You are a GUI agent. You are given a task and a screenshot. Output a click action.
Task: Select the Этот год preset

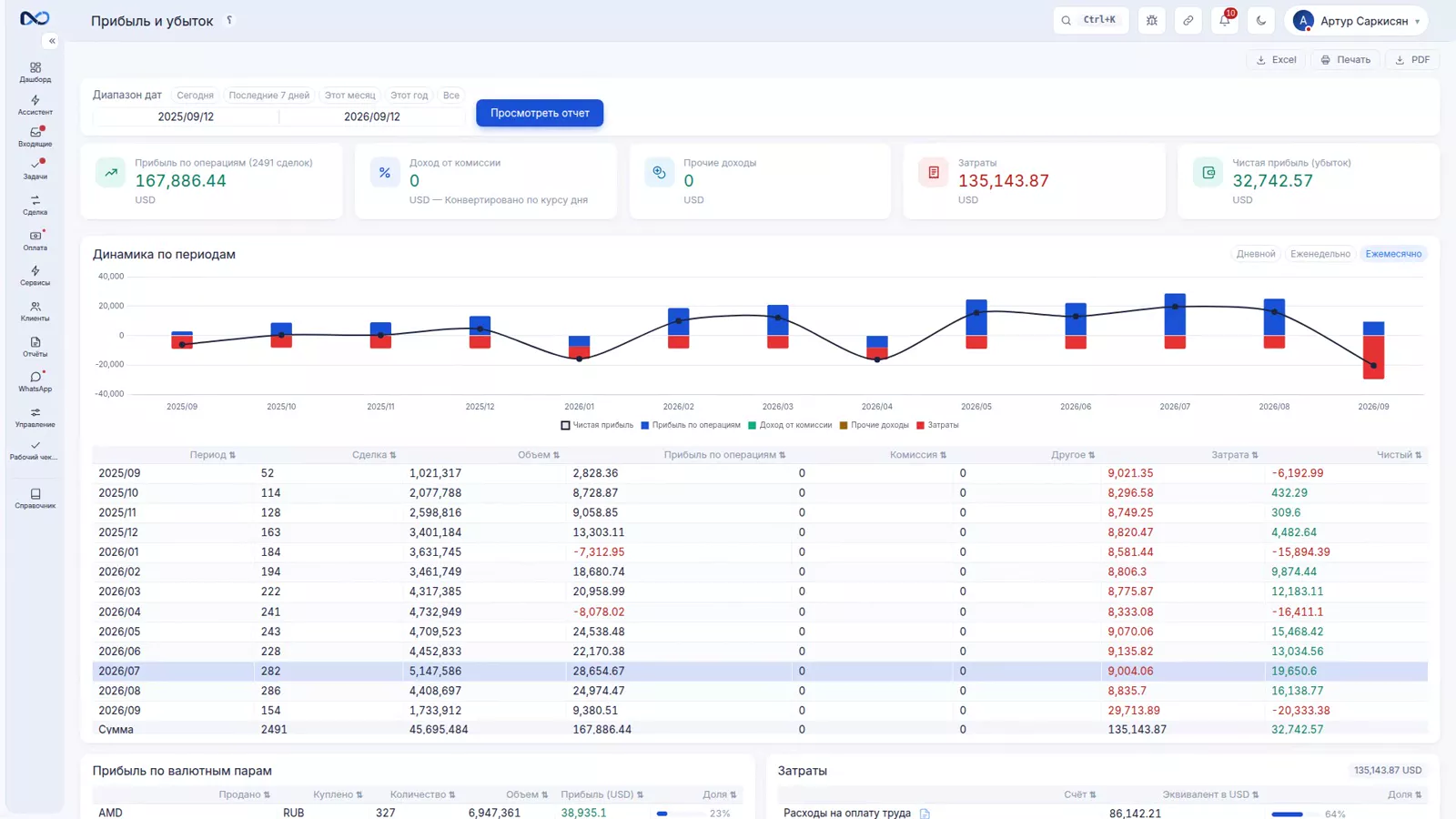pyautogui.click(x=409, y=95)
